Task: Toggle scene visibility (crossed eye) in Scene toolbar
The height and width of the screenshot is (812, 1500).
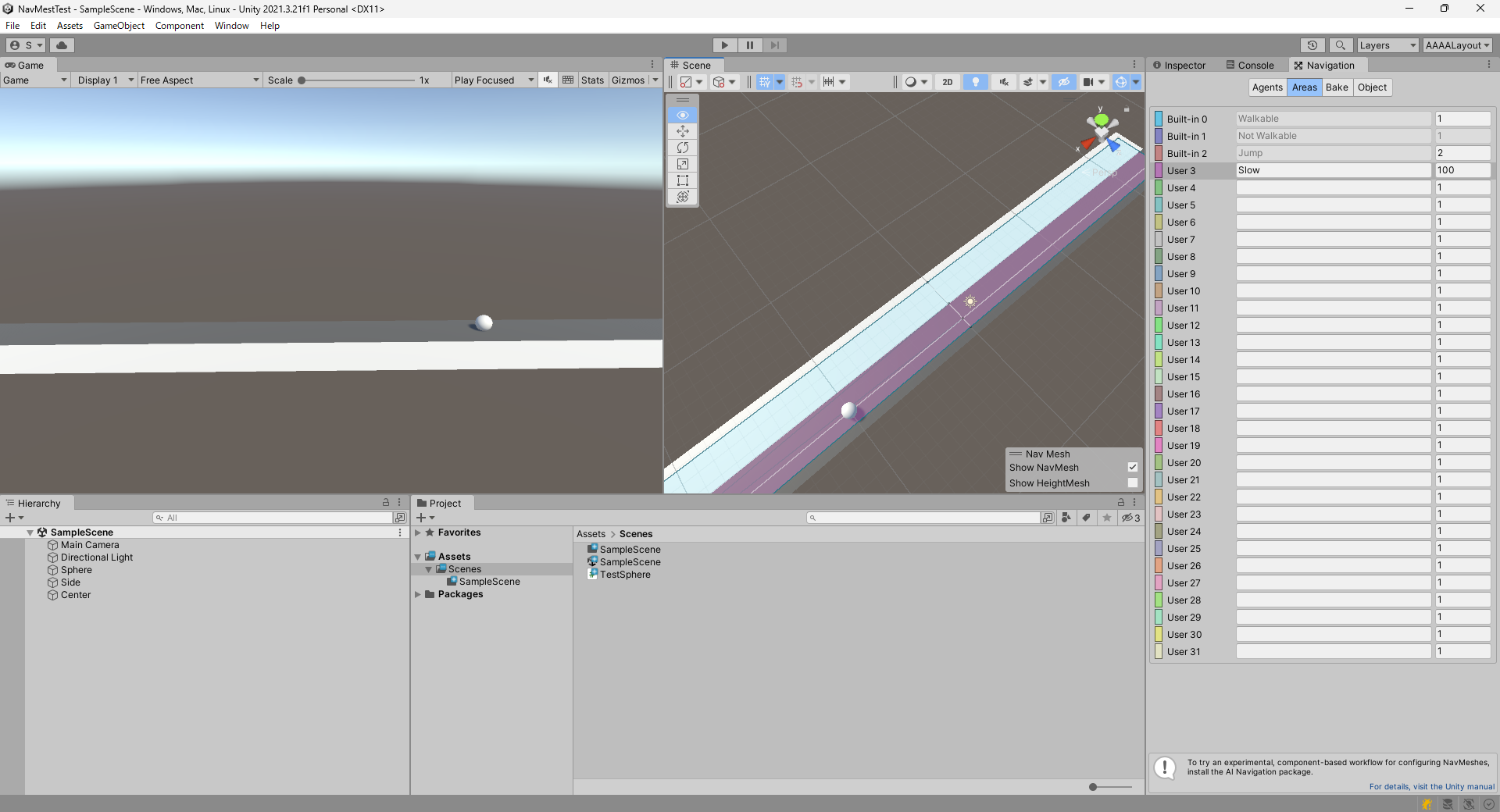Action: pyautogui.click(x=1064, y=82)
